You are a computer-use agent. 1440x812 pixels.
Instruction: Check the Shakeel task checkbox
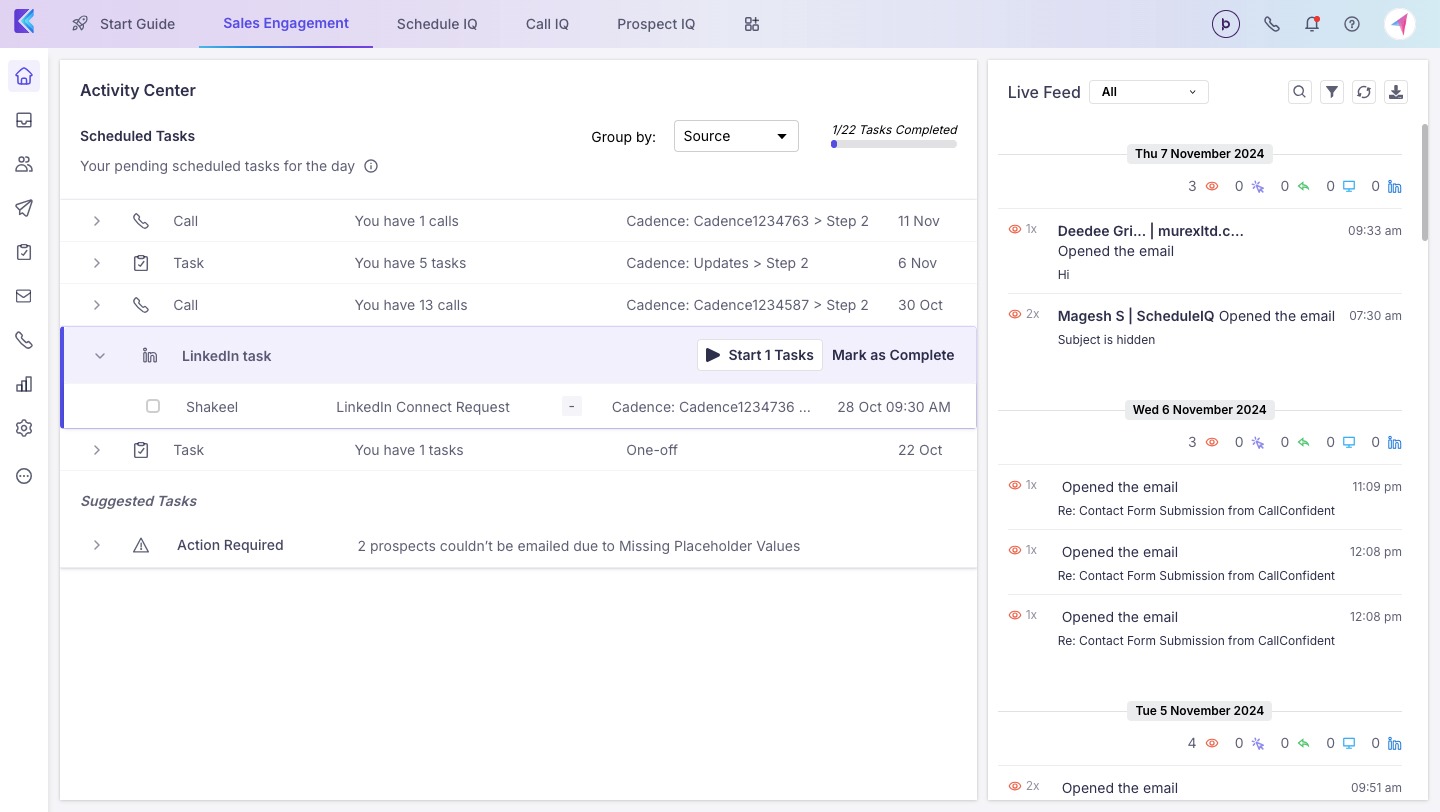point(153,406)
